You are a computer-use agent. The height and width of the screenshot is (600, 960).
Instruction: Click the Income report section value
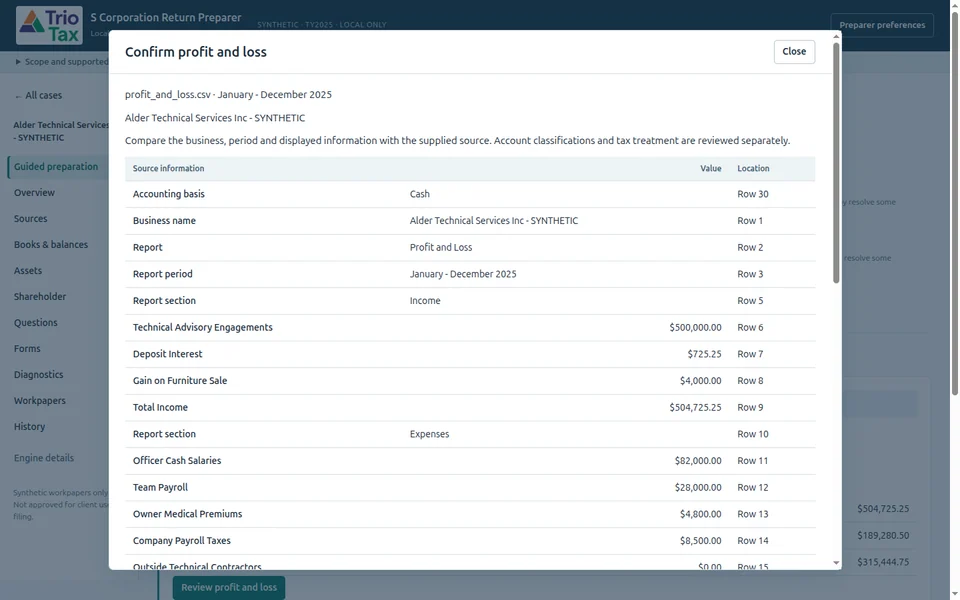click(x=425, y=301)
